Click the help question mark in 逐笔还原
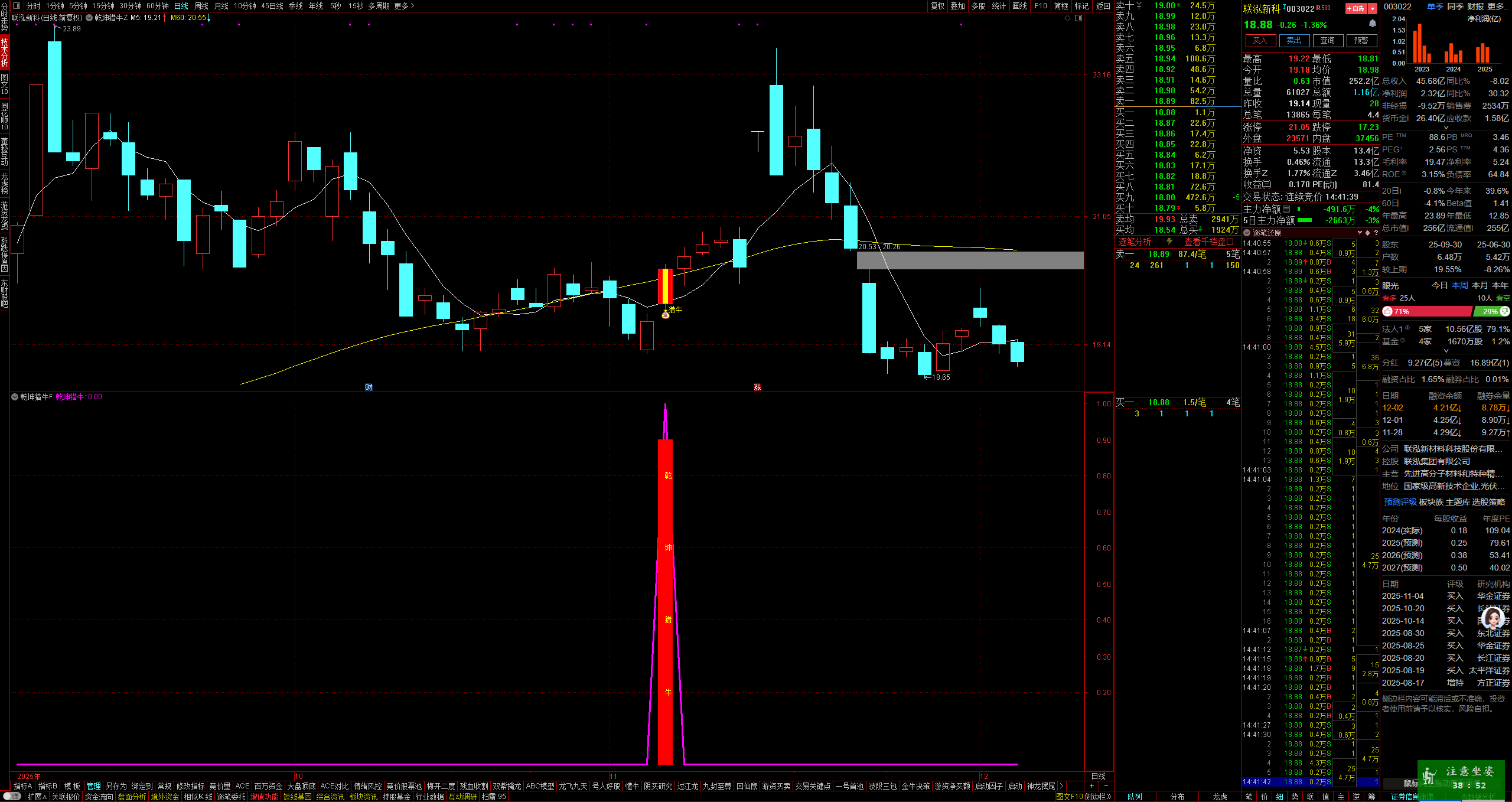 coord(1376,233)
